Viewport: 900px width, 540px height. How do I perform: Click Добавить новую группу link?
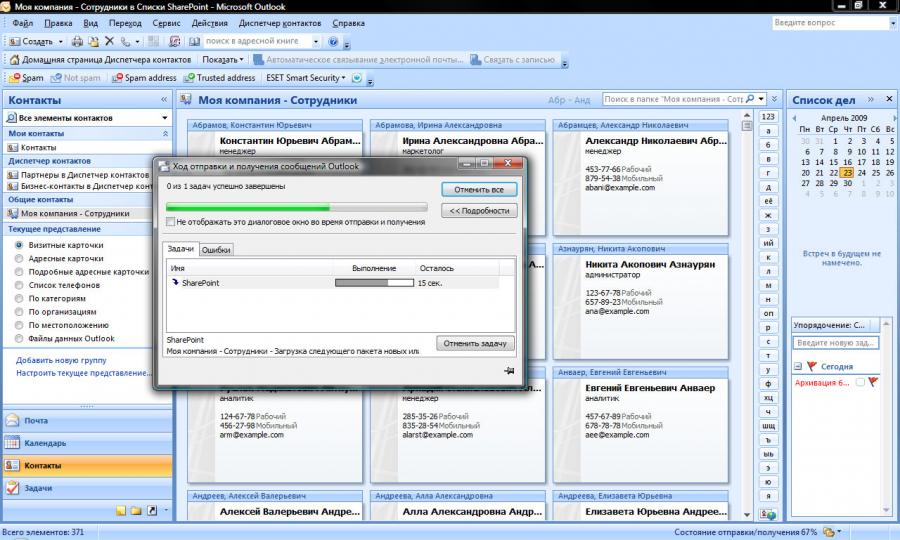(61, 360)
